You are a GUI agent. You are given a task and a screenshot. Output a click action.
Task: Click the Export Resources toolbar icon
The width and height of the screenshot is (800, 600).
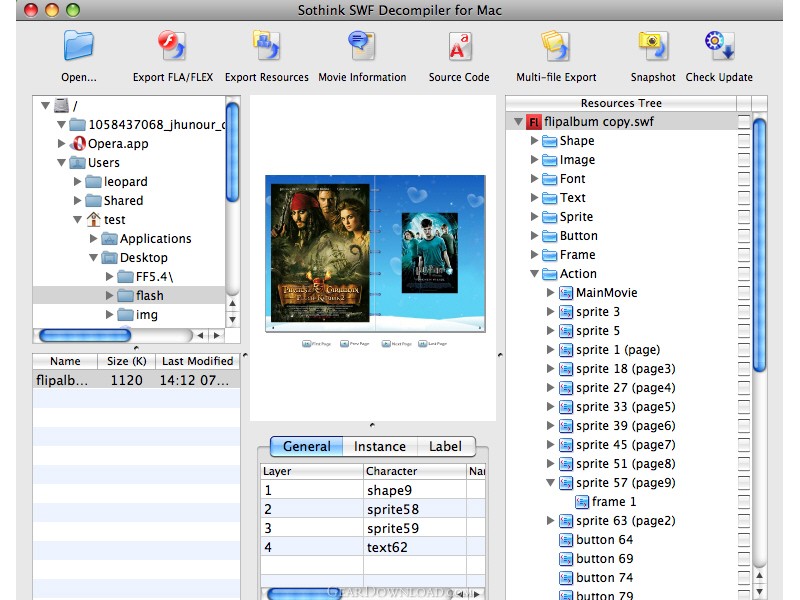pos(266,46)
